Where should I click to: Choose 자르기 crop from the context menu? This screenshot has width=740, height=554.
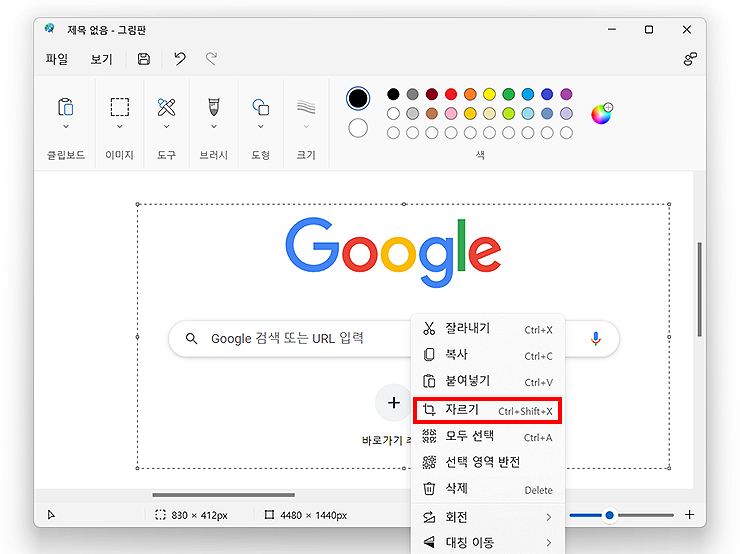coord(488,411)
